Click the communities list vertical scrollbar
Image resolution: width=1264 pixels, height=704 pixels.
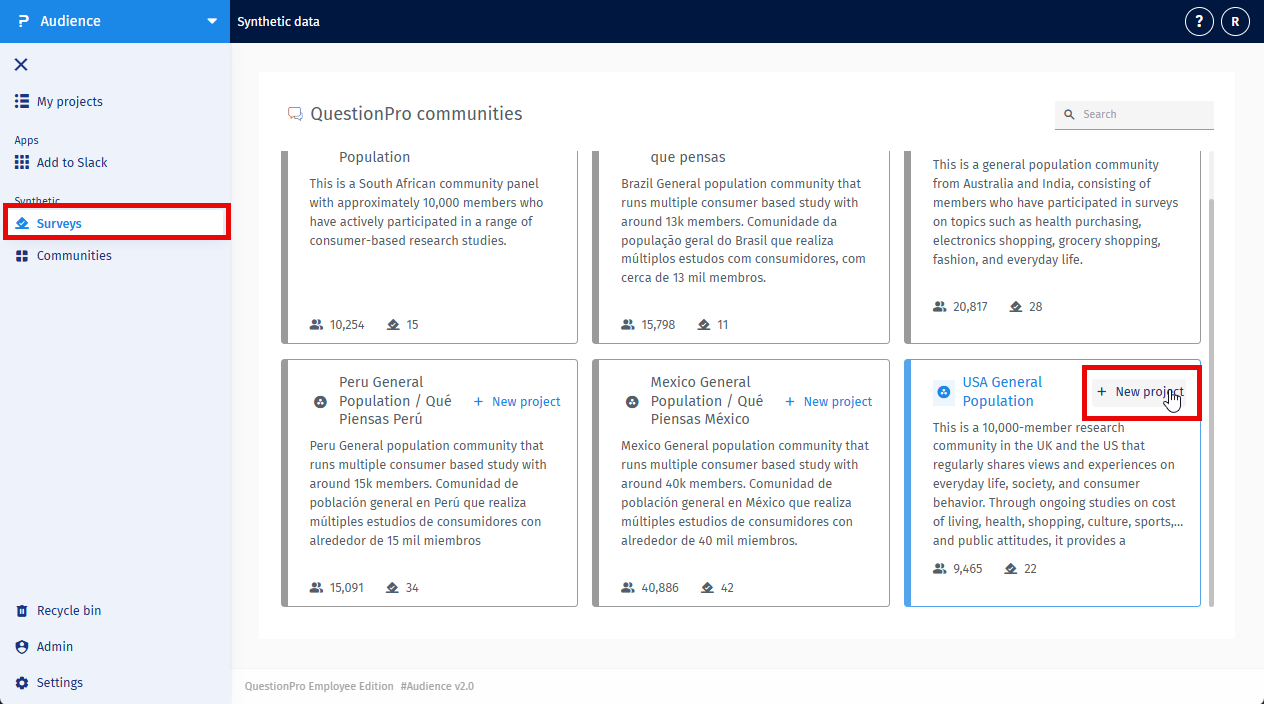(x=1211, y=400)
